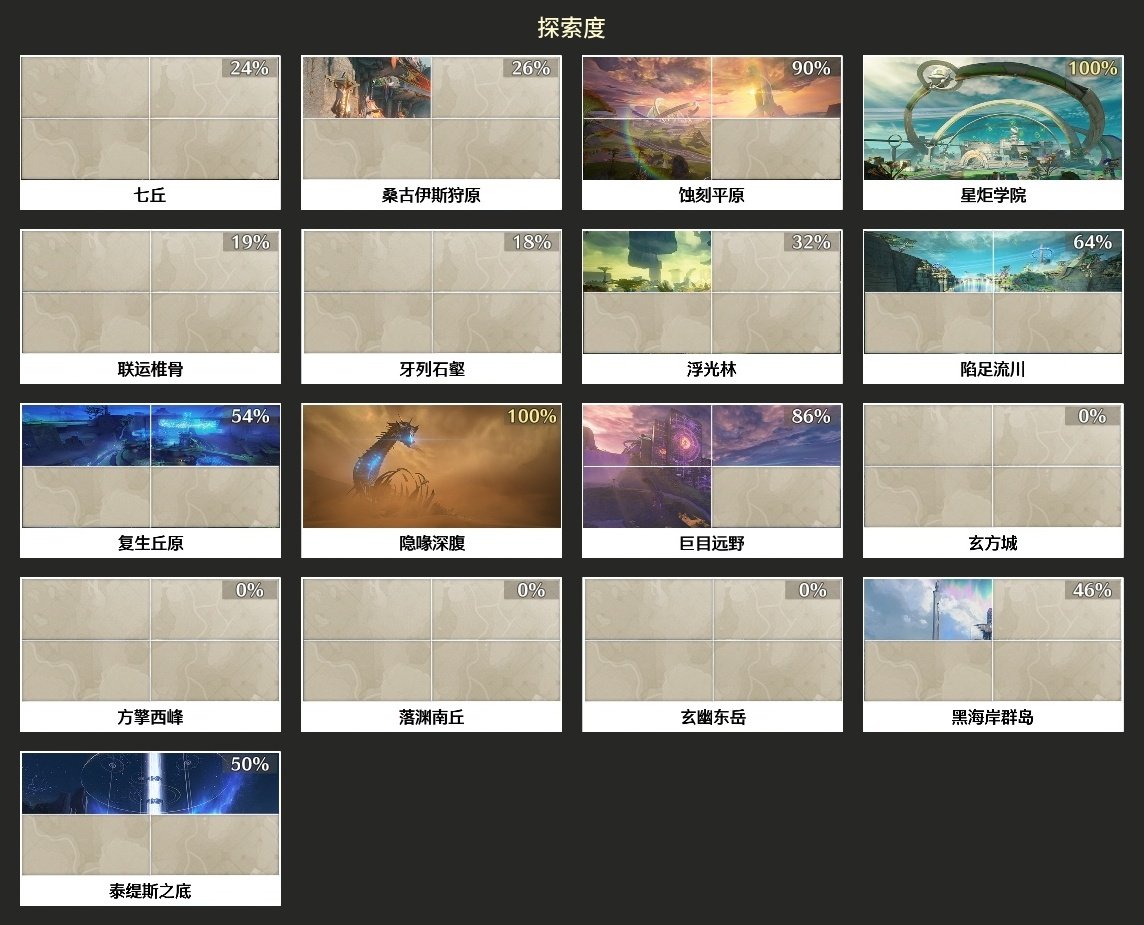Screen dimensions: 1144x925
Task: Click the 54% badge on 复生丘原
Action: pyautogui.click(x=250, y=416)
